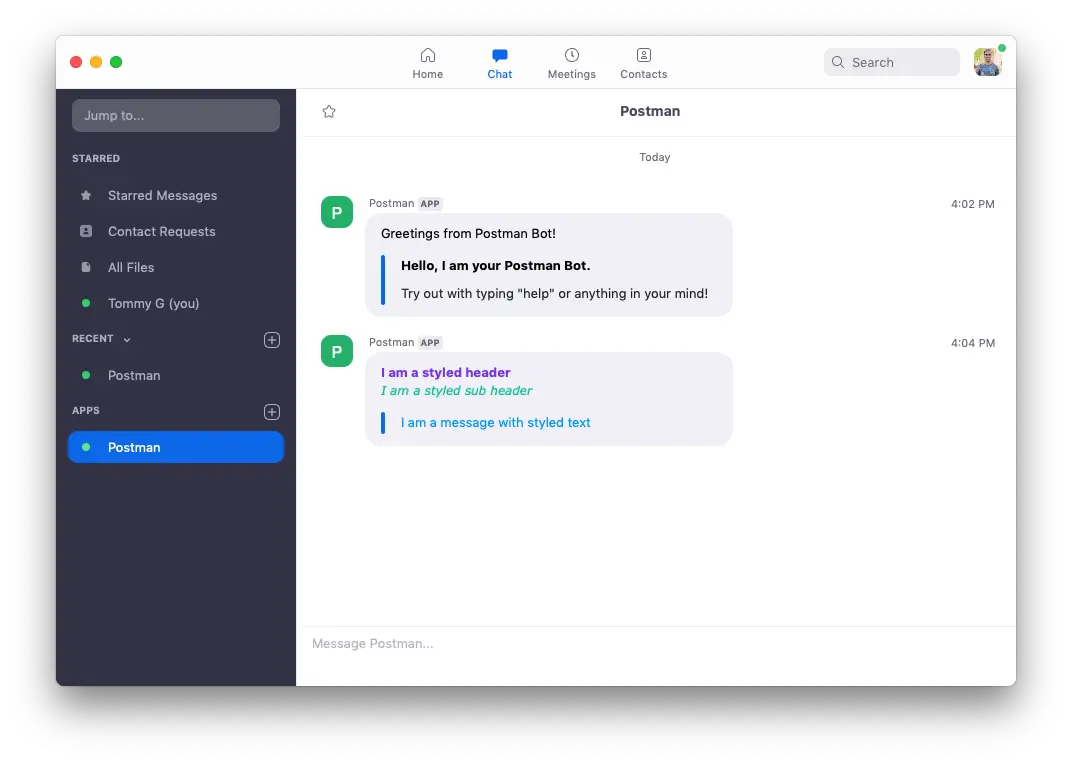Click the Postman bot green avatar

click(336, 212)
